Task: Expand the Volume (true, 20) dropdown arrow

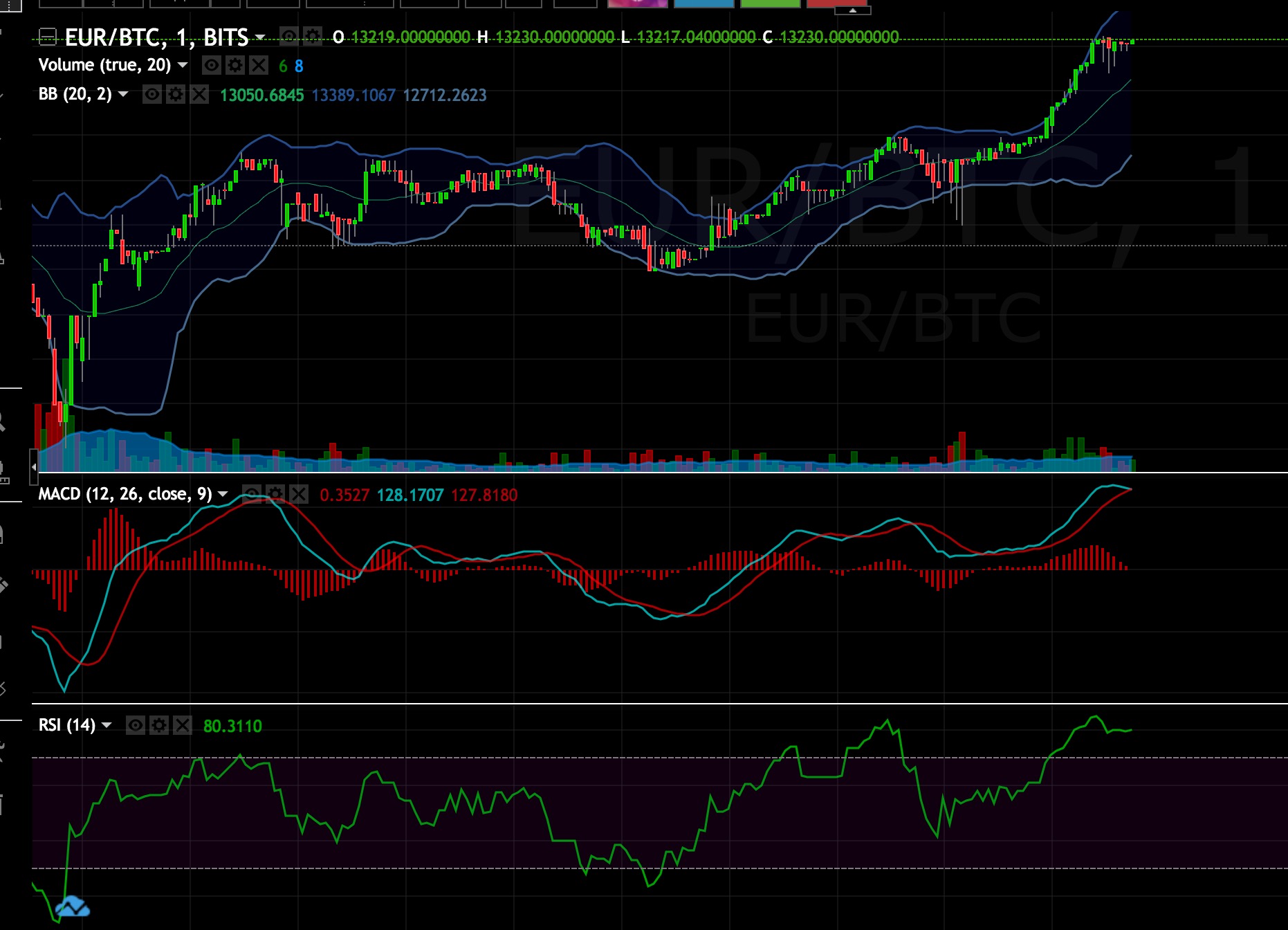Action: (x=183, y=65)
